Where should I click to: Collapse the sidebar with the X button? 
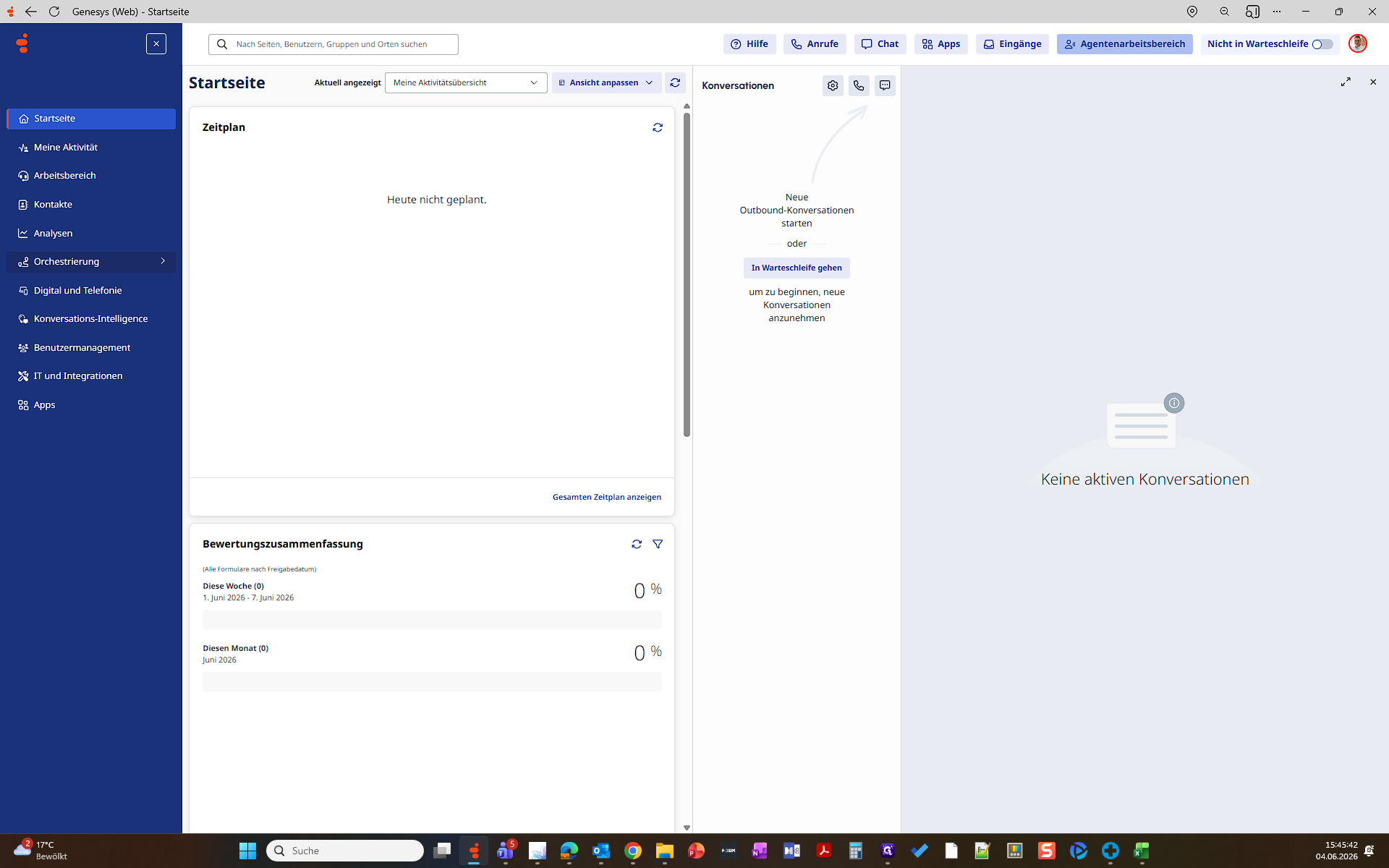156,44
